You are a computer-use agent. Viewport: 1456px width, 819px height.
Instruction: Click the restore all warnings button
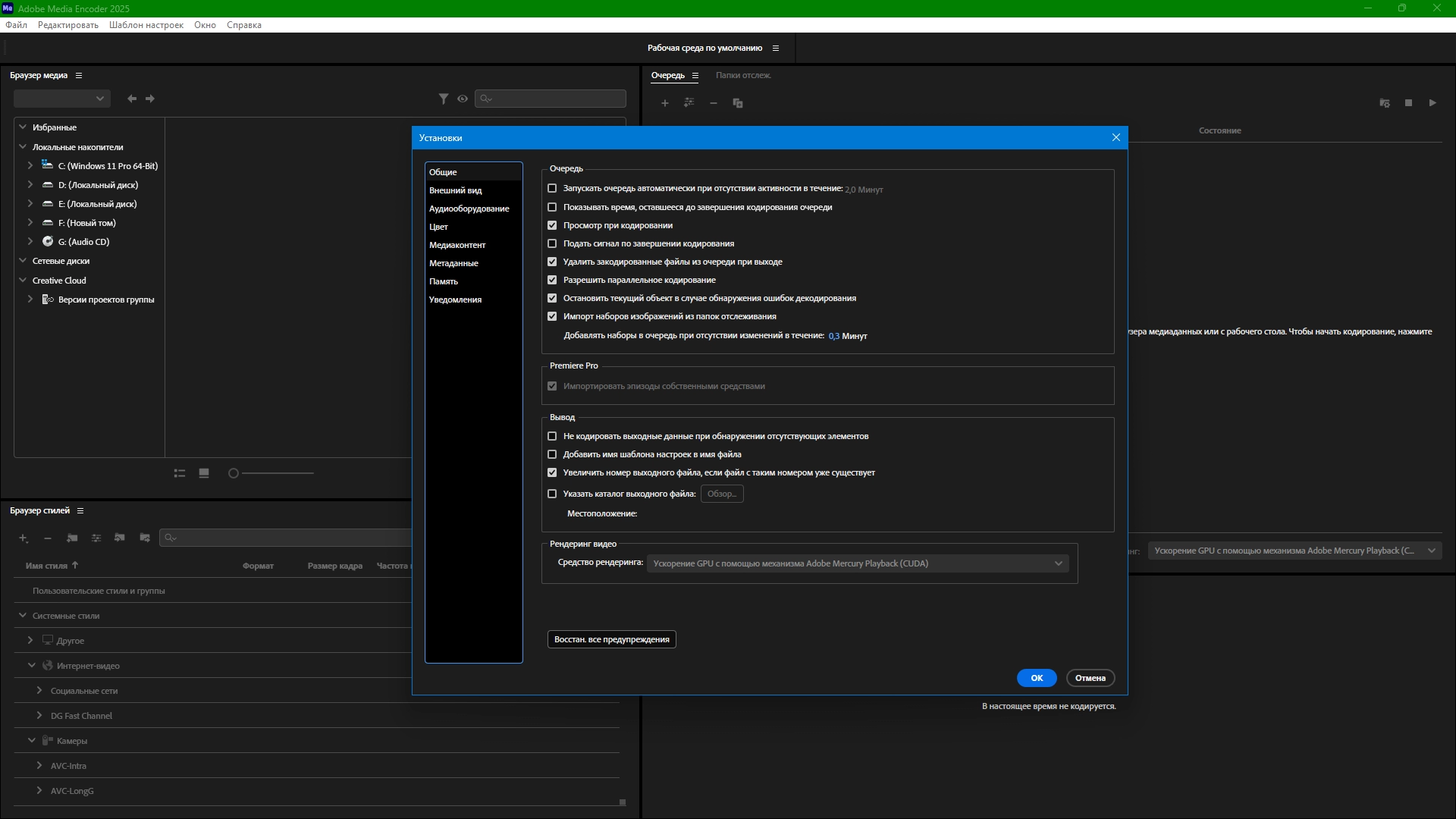click(611, 639)
